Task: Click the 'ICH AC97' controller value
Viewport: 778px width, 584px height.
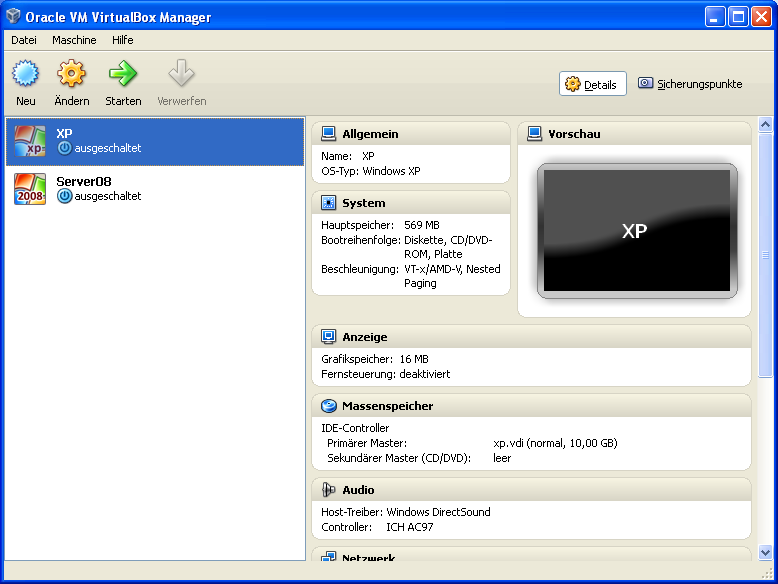Action: coord(409,527)
